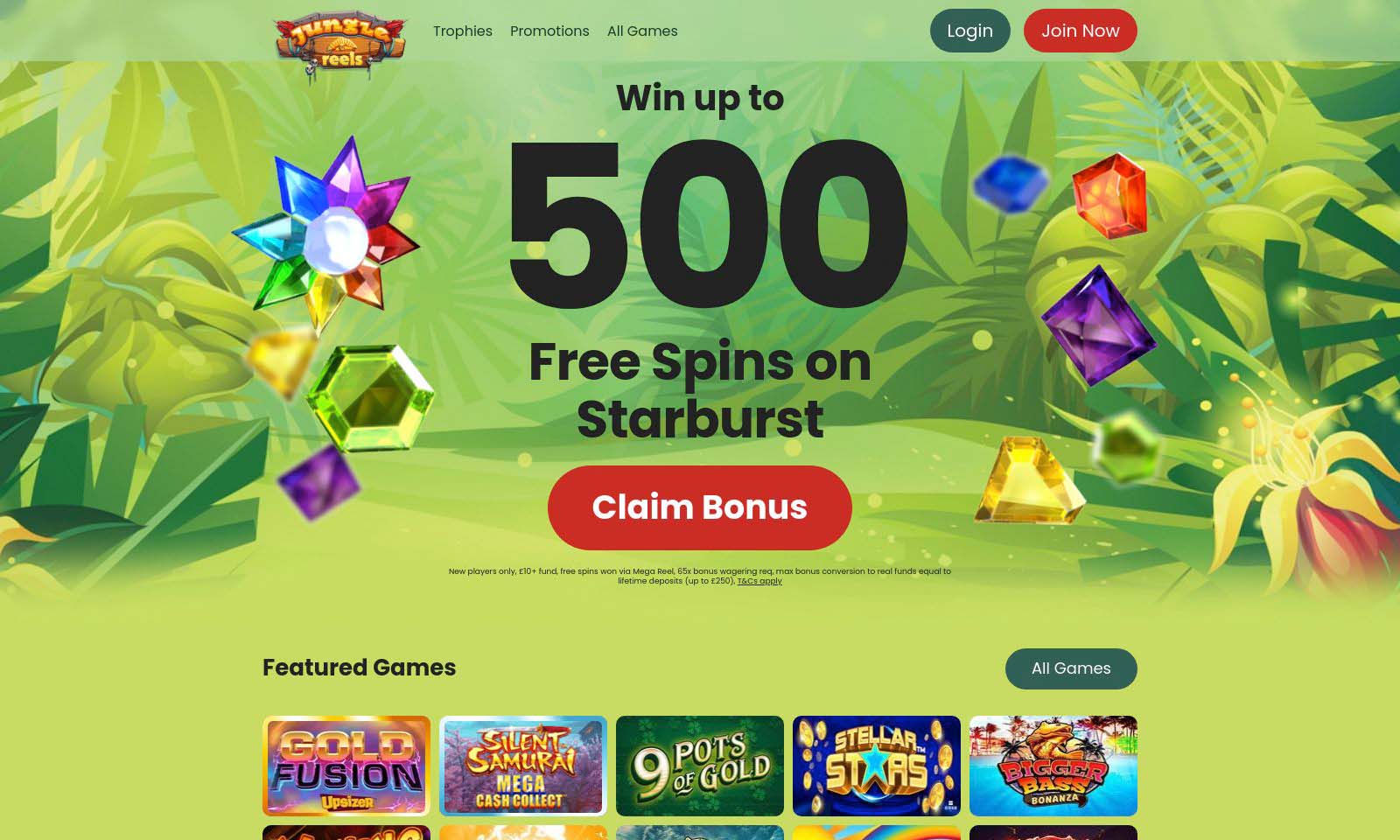
Task: Click All Games button beside Featured Games
Action: [x=1071, y=668]
